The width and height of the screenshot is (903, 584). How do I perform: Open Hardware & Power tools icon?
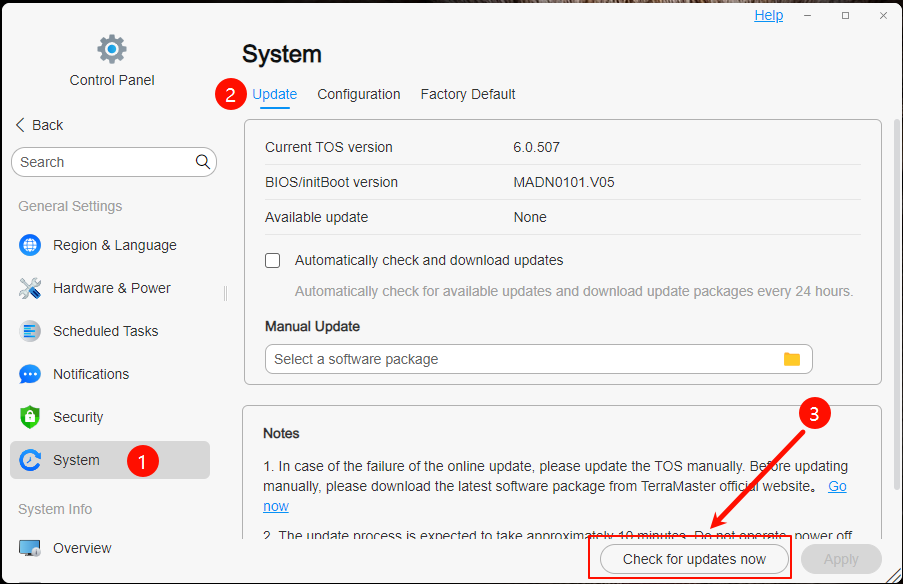(30, 288)
